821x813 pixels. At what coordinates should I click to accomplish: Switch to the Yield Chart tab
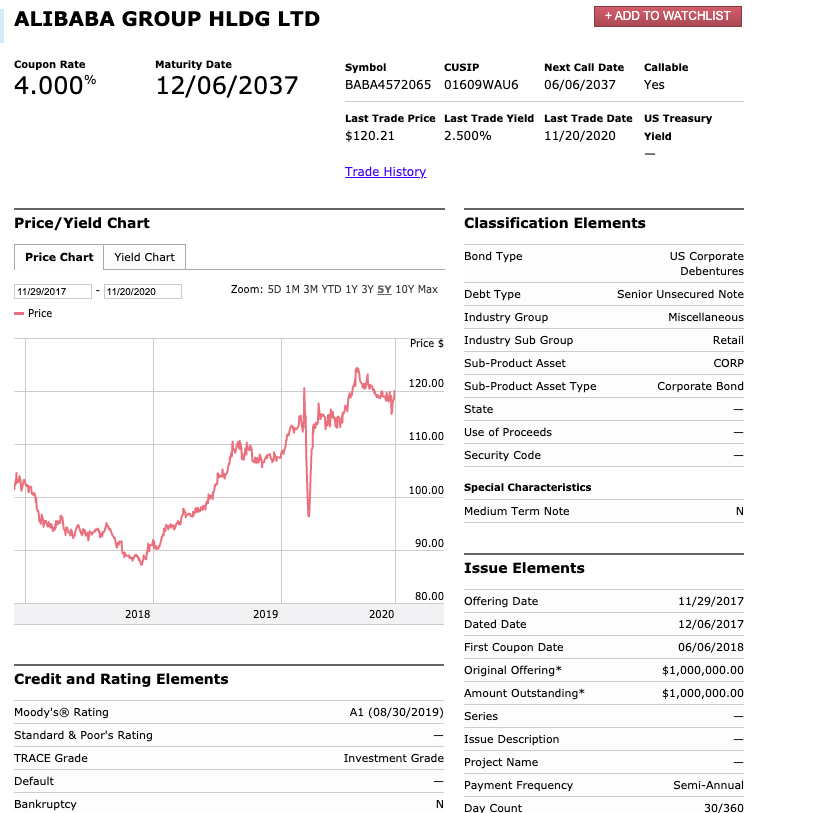[x=144, y=257]
